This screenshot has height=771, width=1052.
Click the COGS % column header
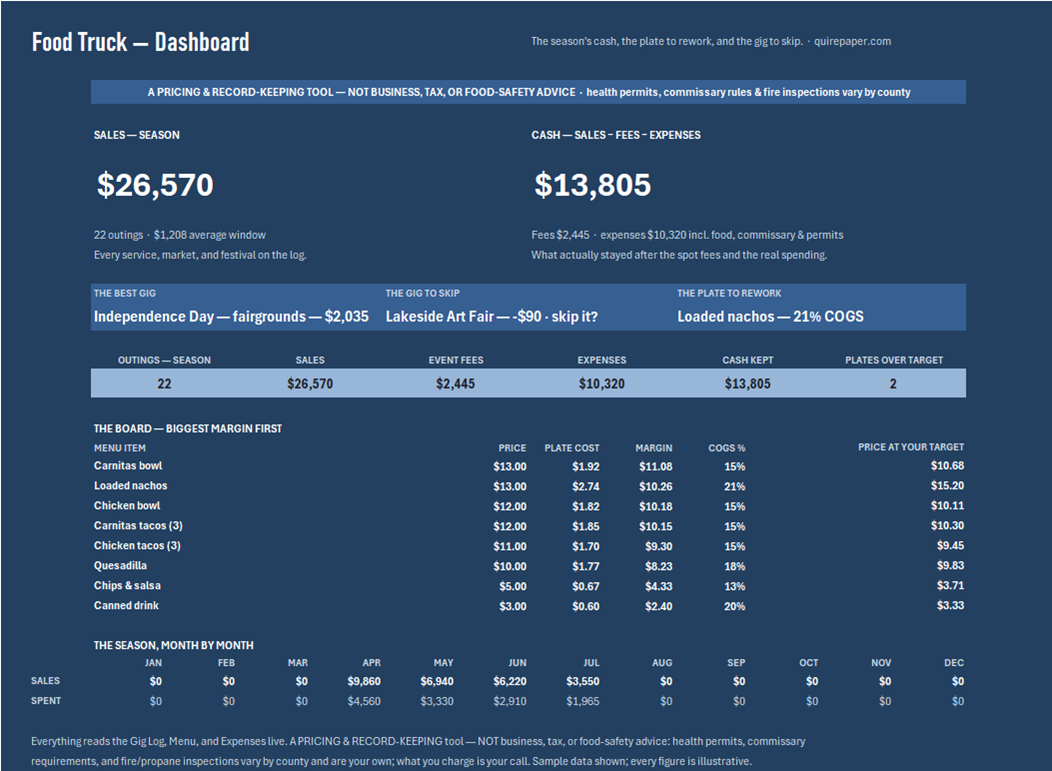pos(727,448)
